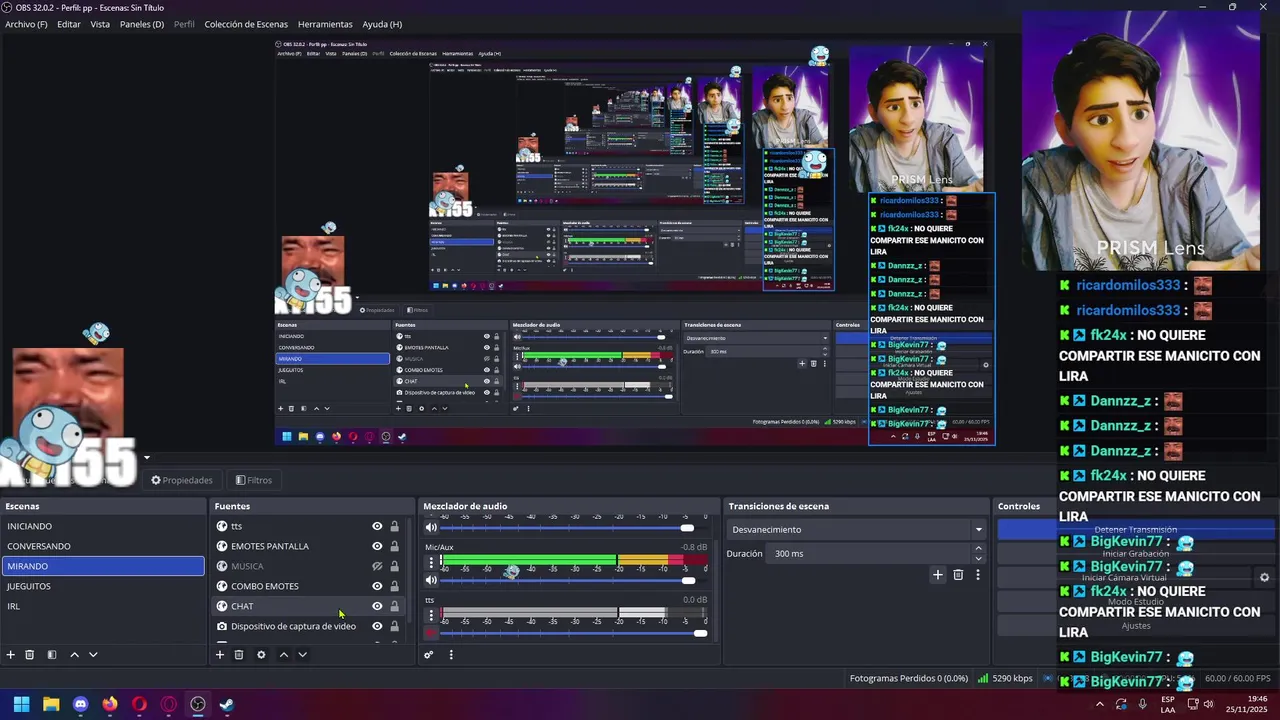Open advanced audio properties gear in mixer
This screenshot has height=720, width=1280.
tap(429, 655)
